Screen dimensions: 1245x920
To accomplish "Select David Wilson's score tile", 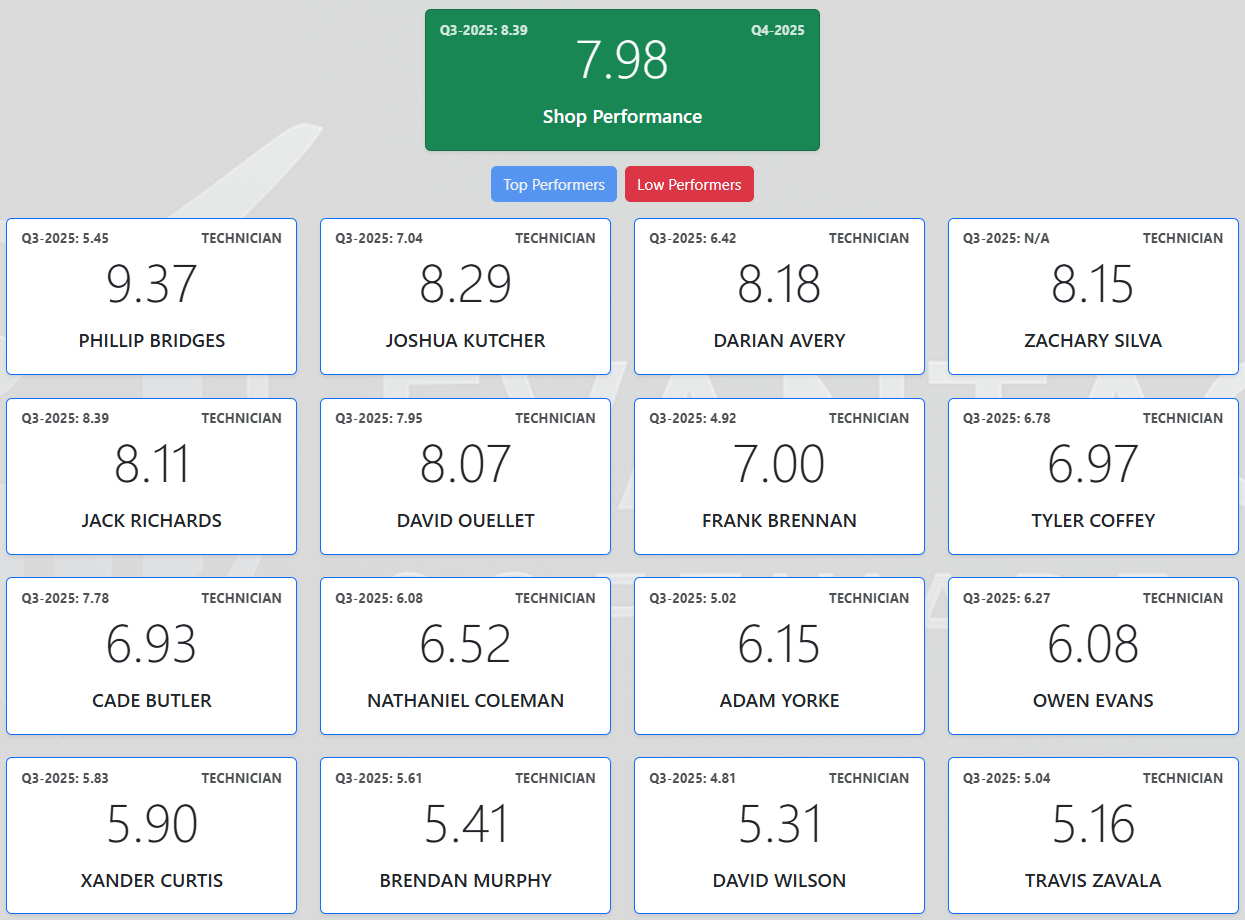I will point(779,836).
